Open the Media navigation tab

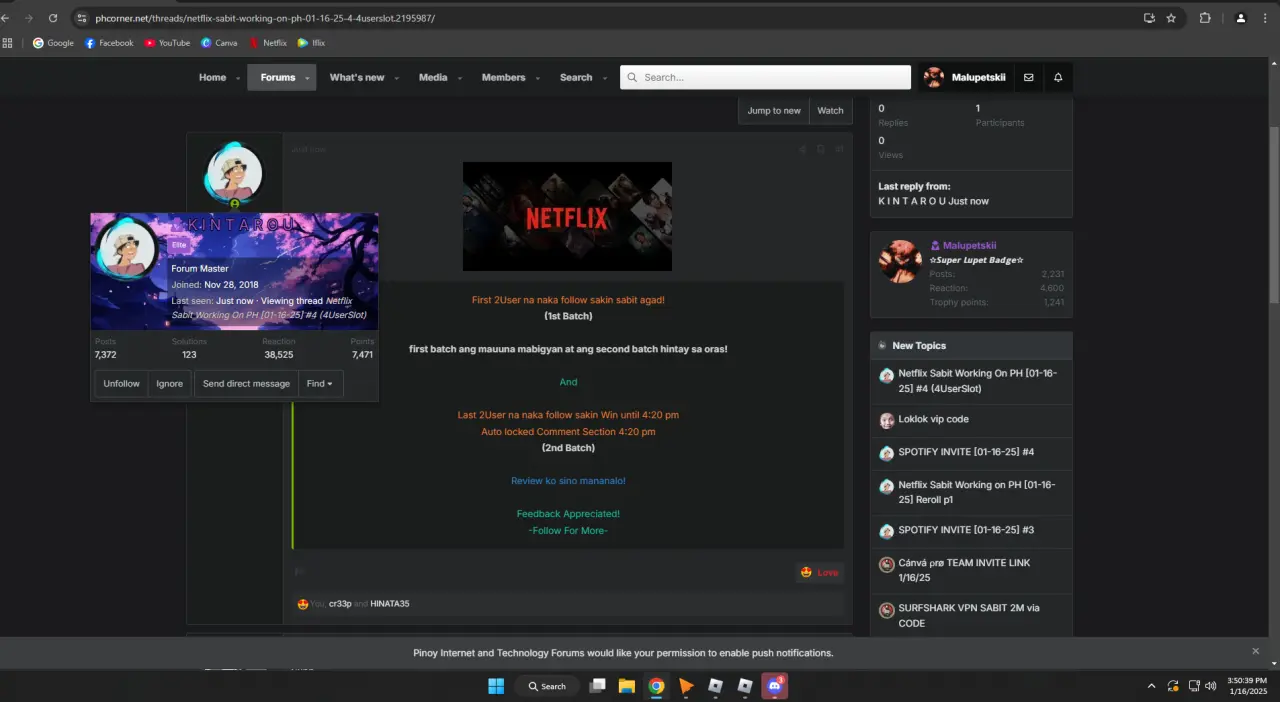coord(433,78)
